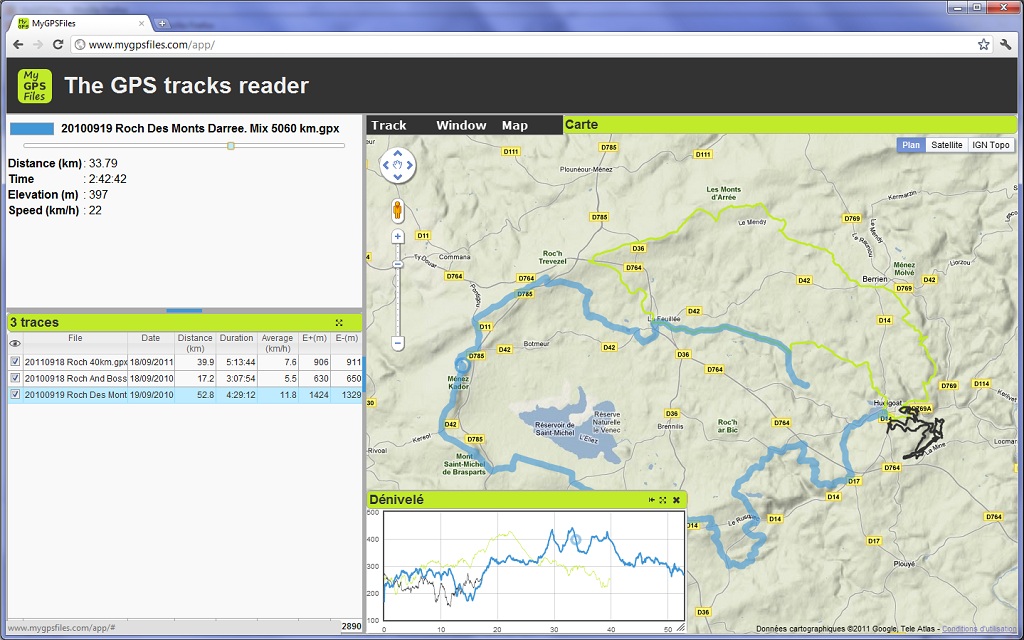Open the Window menu

(x=461, y=125)
